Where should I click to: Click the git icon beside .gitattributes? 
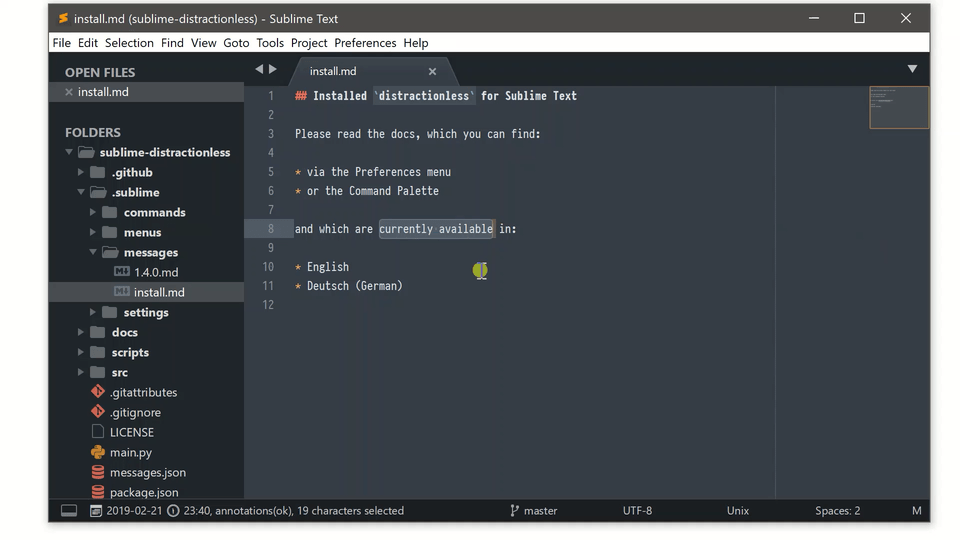coord(97,391)
